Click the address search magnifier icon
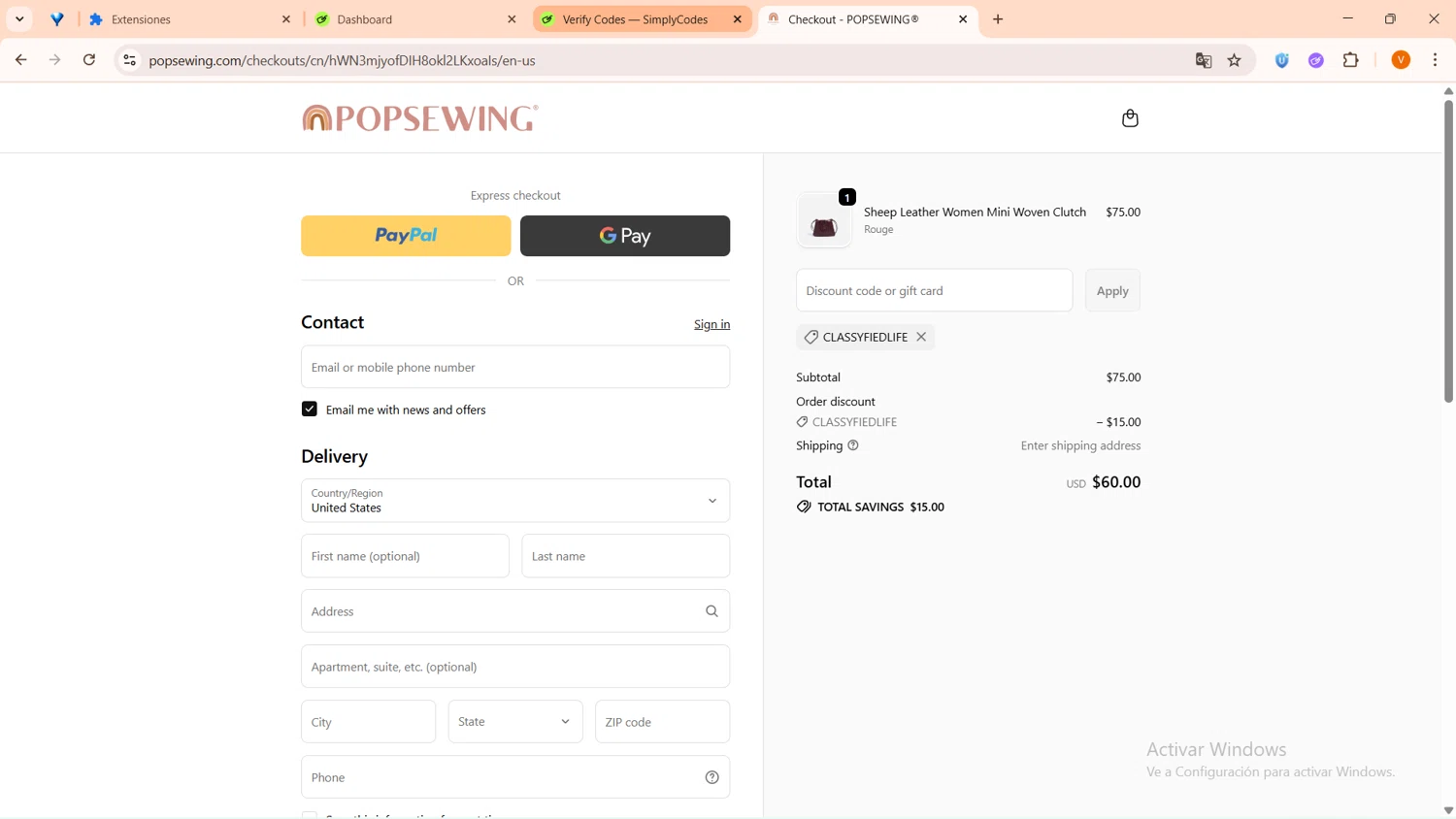1456x819 pixels. pyautogui.click(x=711, y=611)
